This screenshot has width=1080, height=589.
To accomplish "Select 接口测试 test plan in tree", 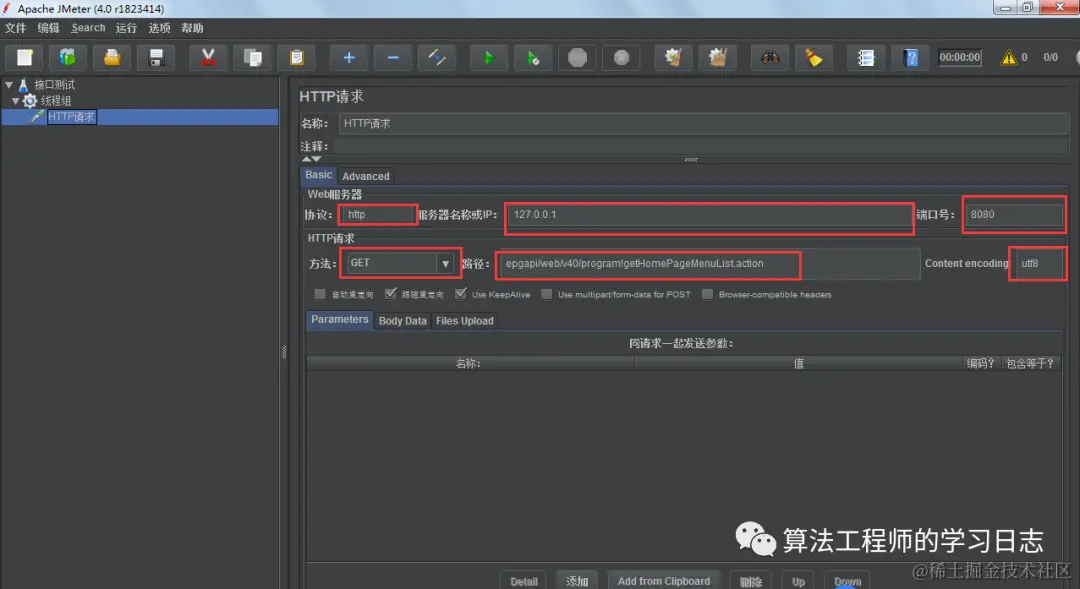I will click(x=54, y=85).
